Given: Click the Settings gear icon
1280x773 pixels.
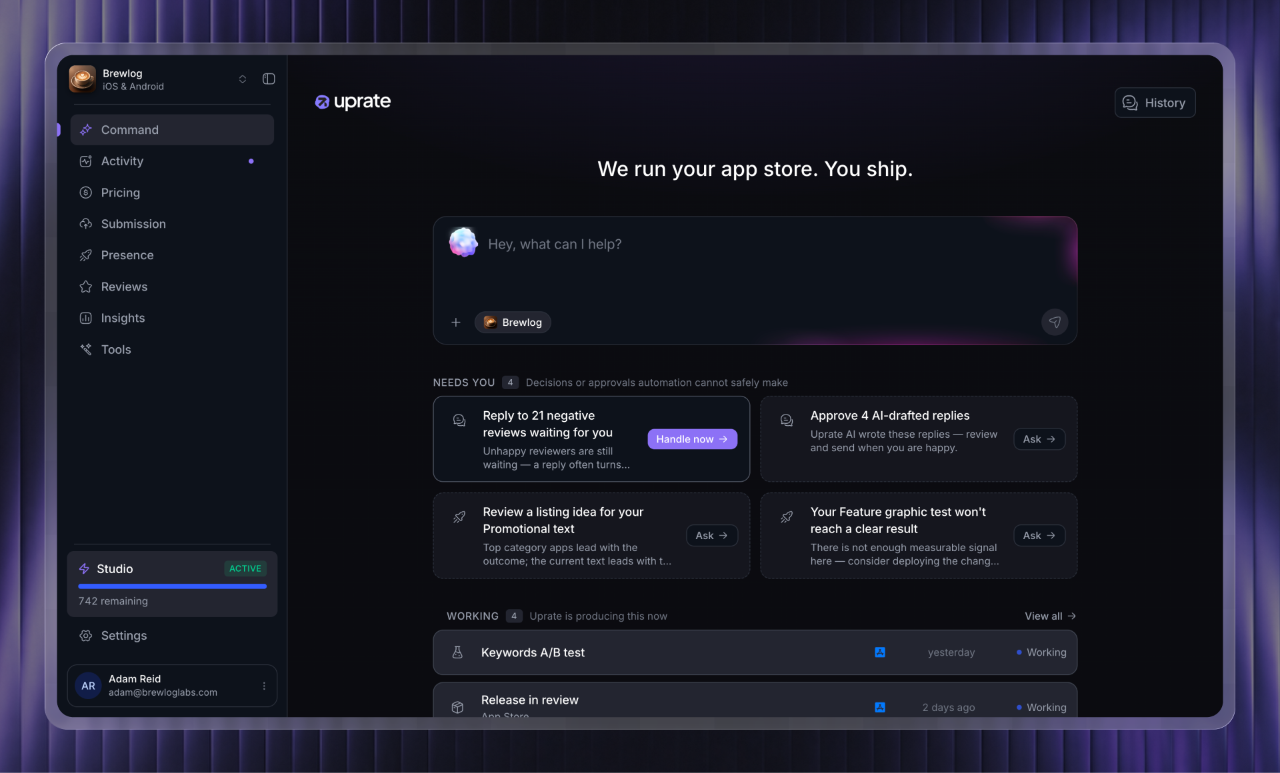Looking at the screenshot, I should pos(86,636).
